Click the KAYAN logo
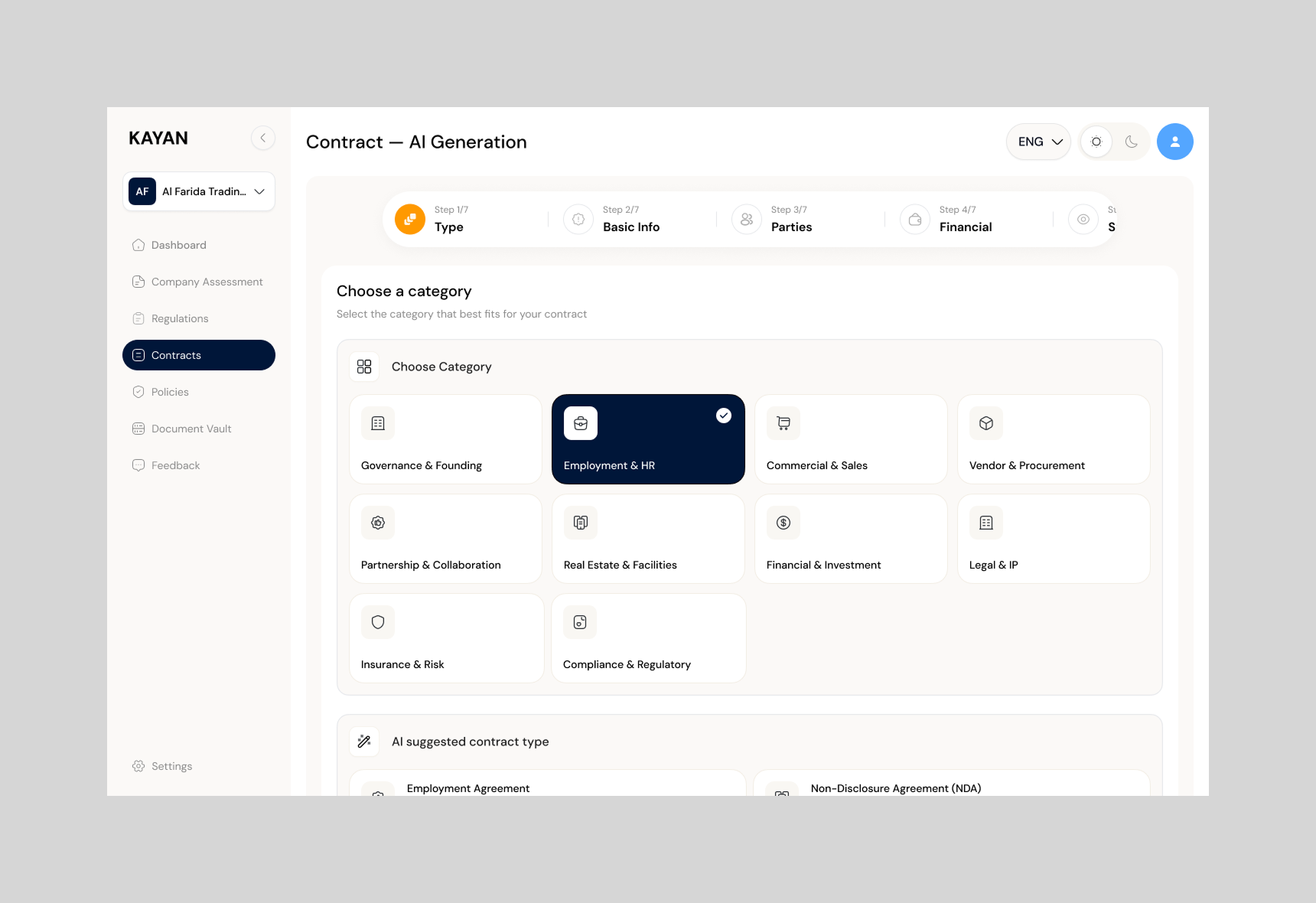This screenshot has width=1316, height=903. tap(158, 138)
